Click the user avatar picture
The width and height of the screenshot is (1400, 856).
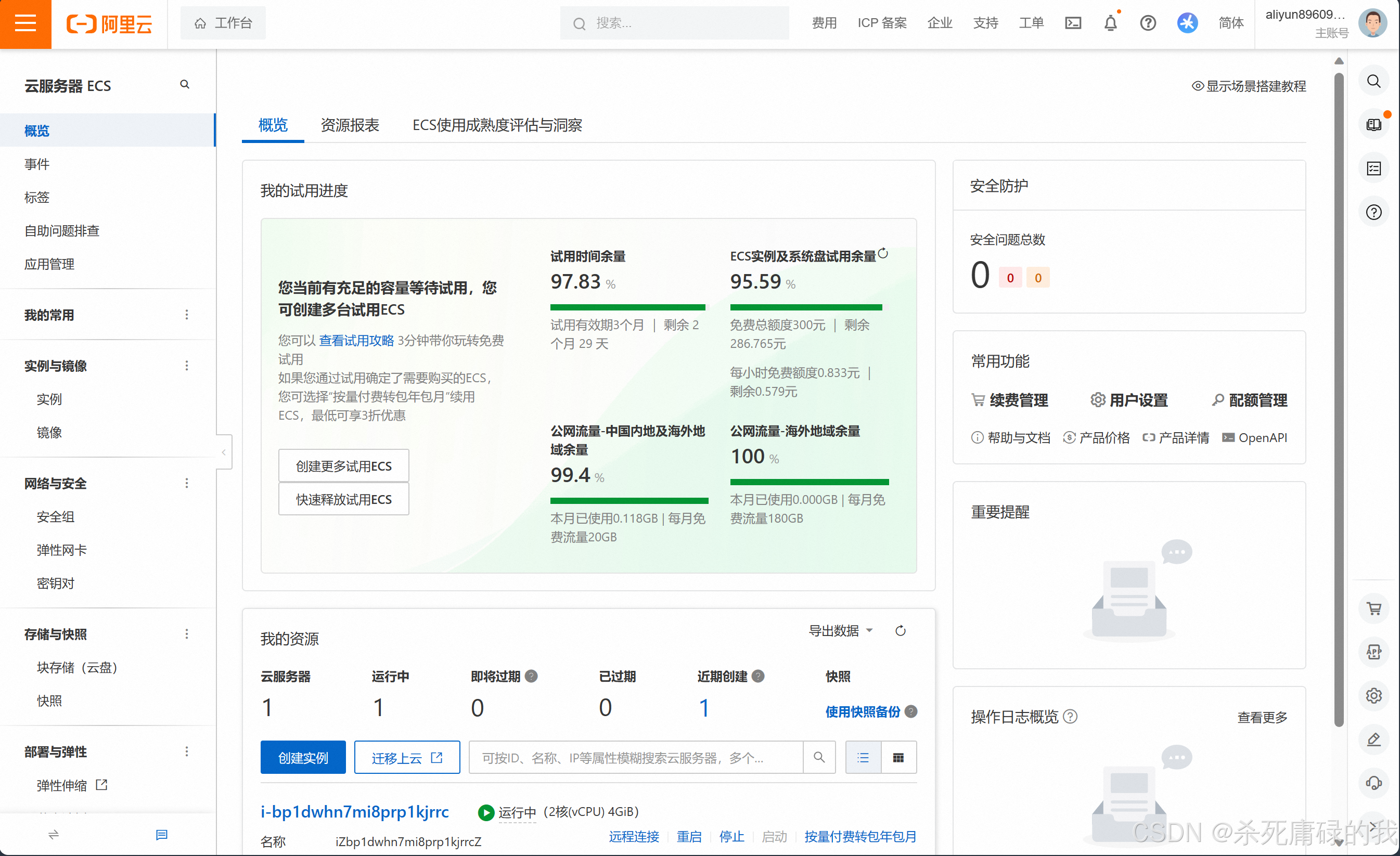(1372, 23)
